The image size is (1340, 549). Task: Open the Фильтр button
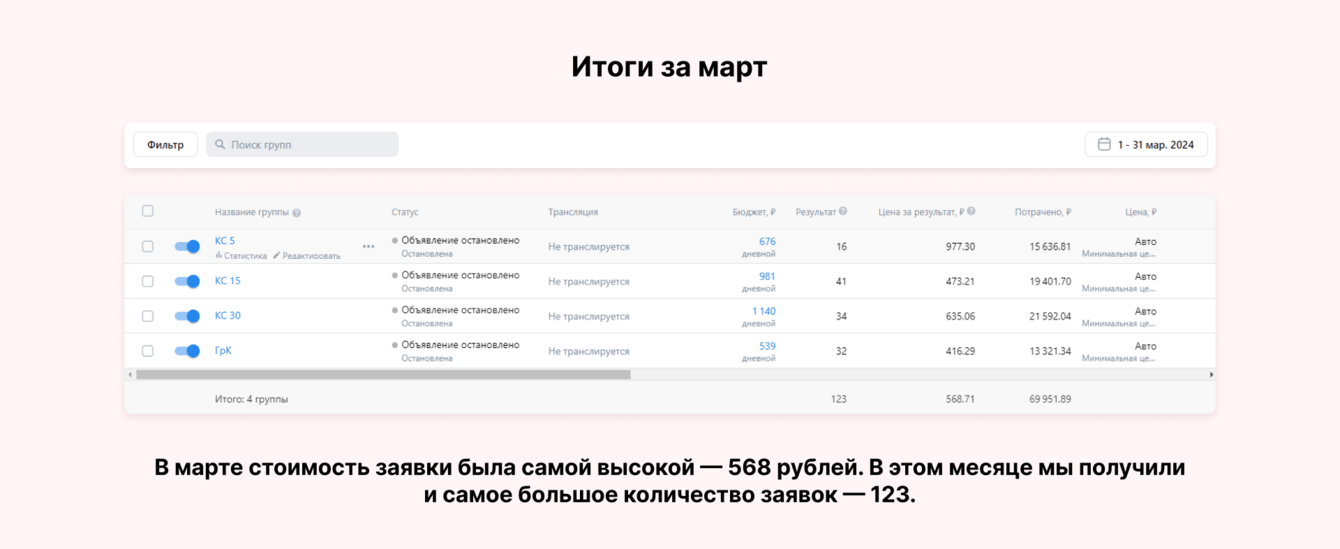(x=165, y=145)
